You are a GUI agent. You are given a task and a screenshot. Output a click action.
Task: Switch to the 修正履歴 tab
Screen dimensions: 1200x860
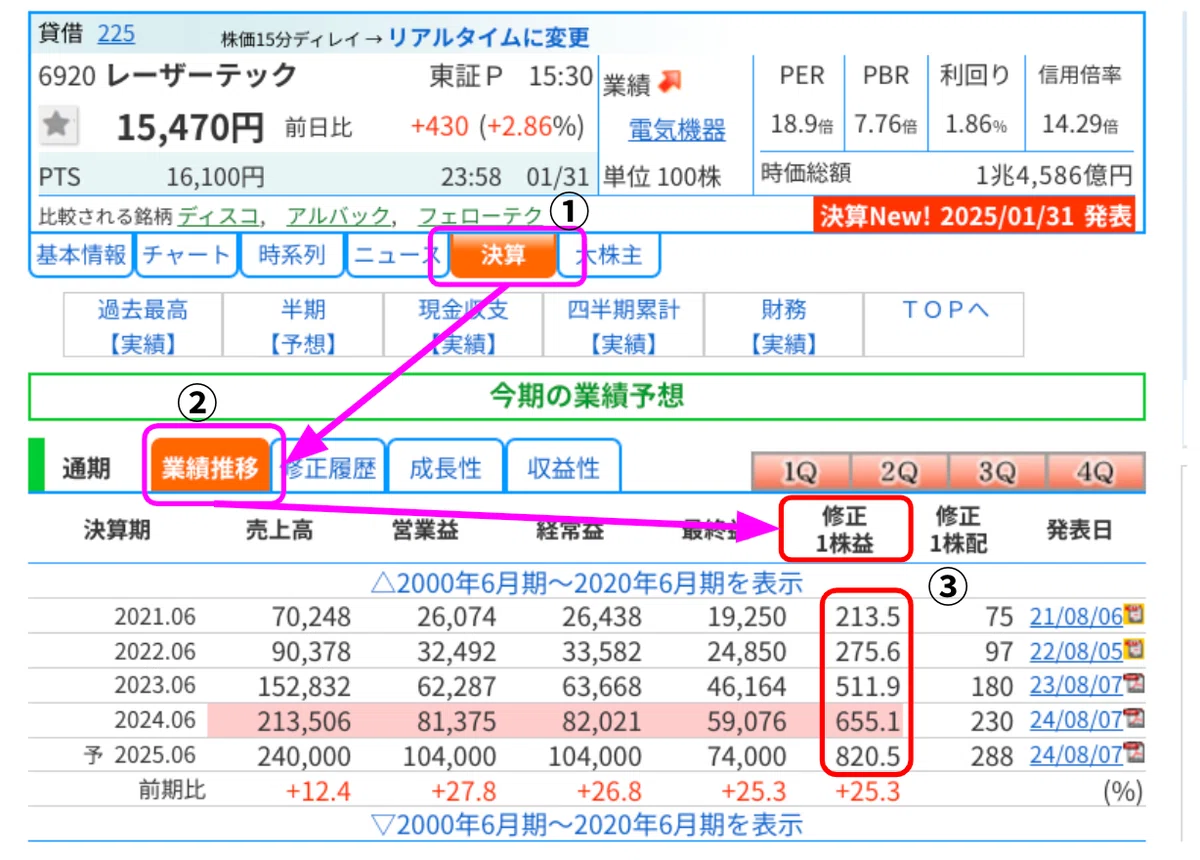[x=328, y=468]
